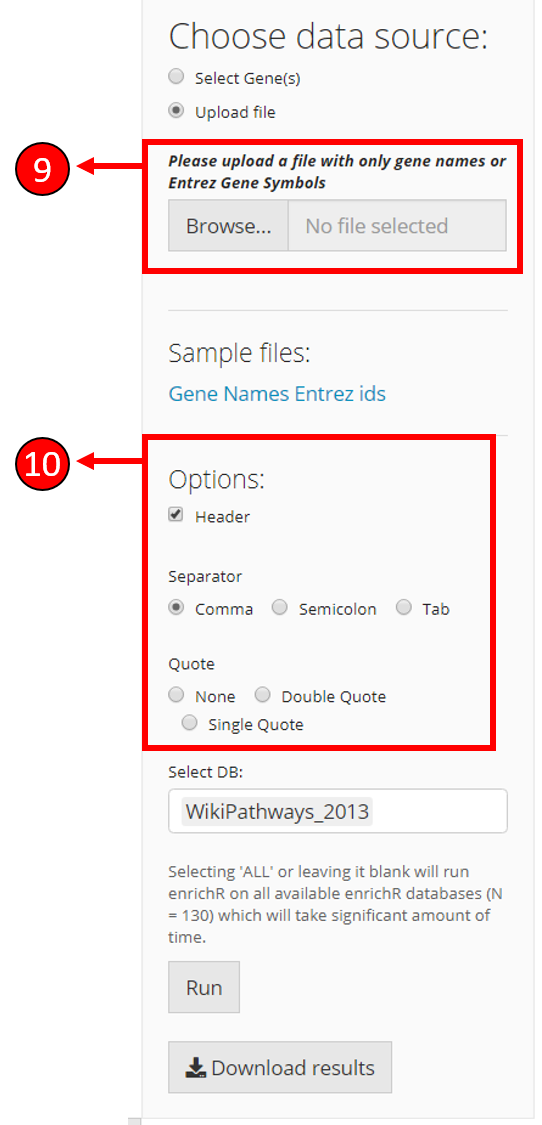Click the WikiPathways_2013 selected entry
Image resolution: width=542 pixels, height=1125 pixels.
tap(277, 811)
